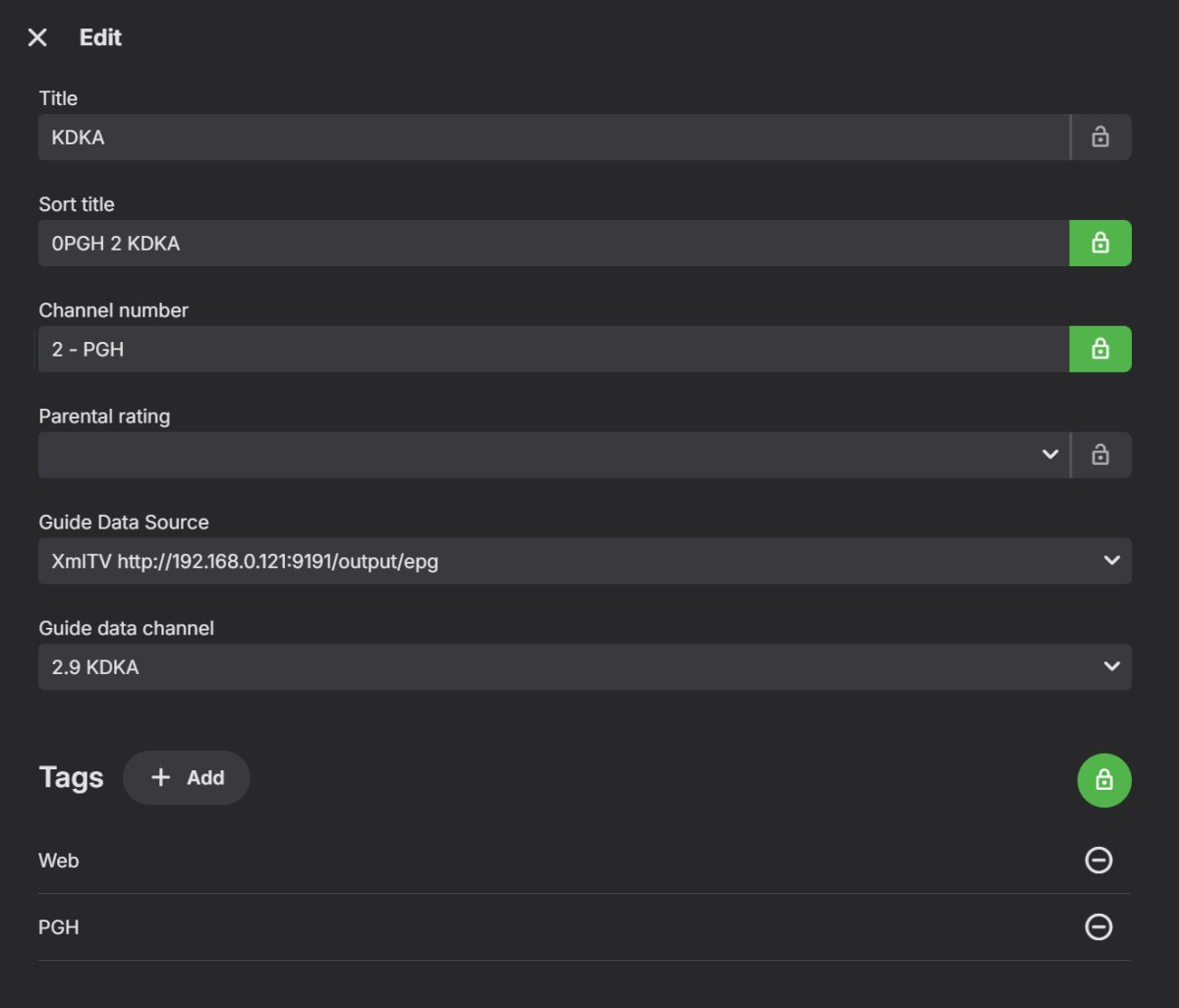Expand the Guide Data Source dropdown
The width and height of the screenshot is (1179, 1008).
coord(585,561)
